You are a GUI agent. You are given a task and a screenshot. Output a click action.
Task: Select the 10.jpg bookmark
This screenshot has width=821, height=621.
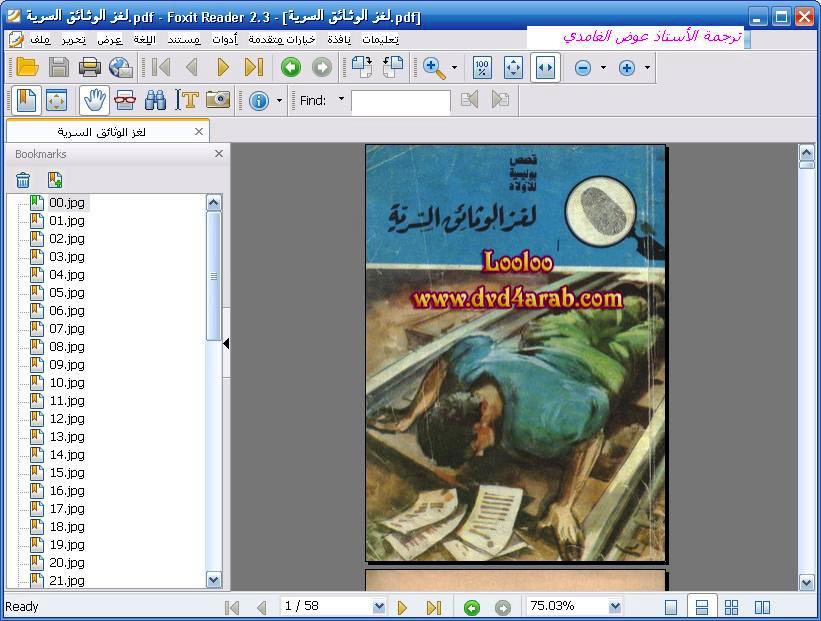click(x=67, y=383)
